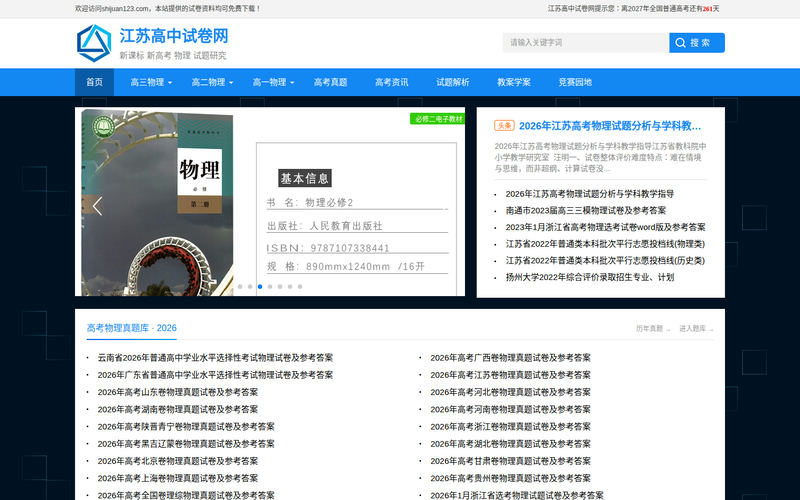
Task: Click the 高考 countdown notice with 261天
Action: point(634,9)
